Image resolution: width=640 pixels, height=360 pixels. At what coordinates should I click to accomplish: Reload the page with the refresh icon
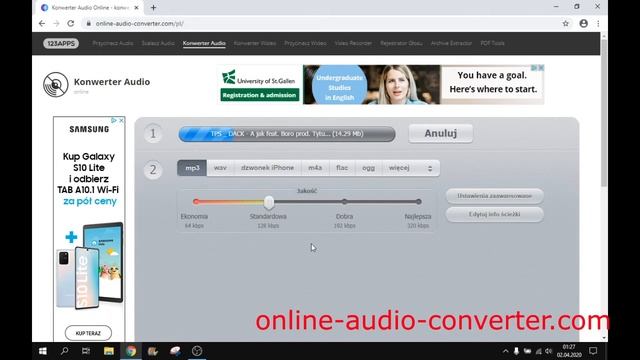coord(71,24)
